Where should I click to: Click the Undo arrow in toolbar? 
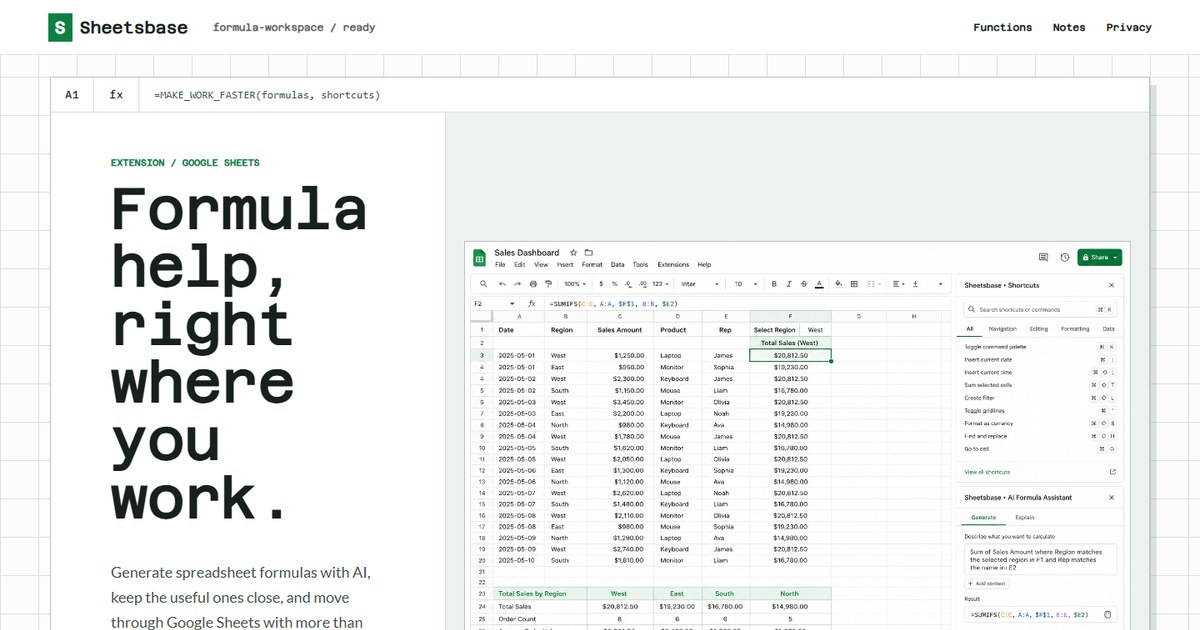click(502, 284)
